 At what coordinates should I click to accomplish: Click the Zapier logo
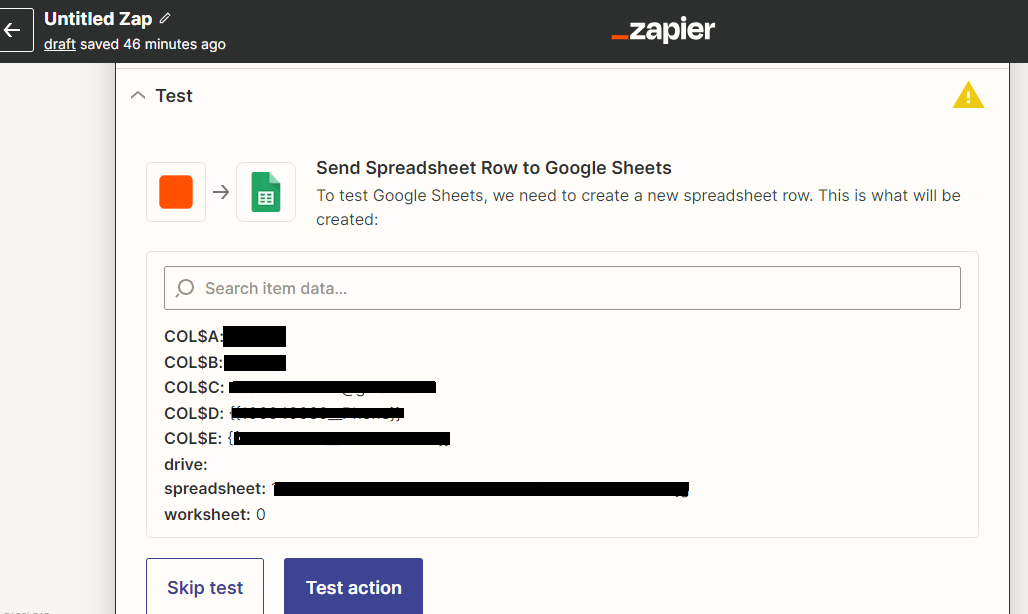663,30
